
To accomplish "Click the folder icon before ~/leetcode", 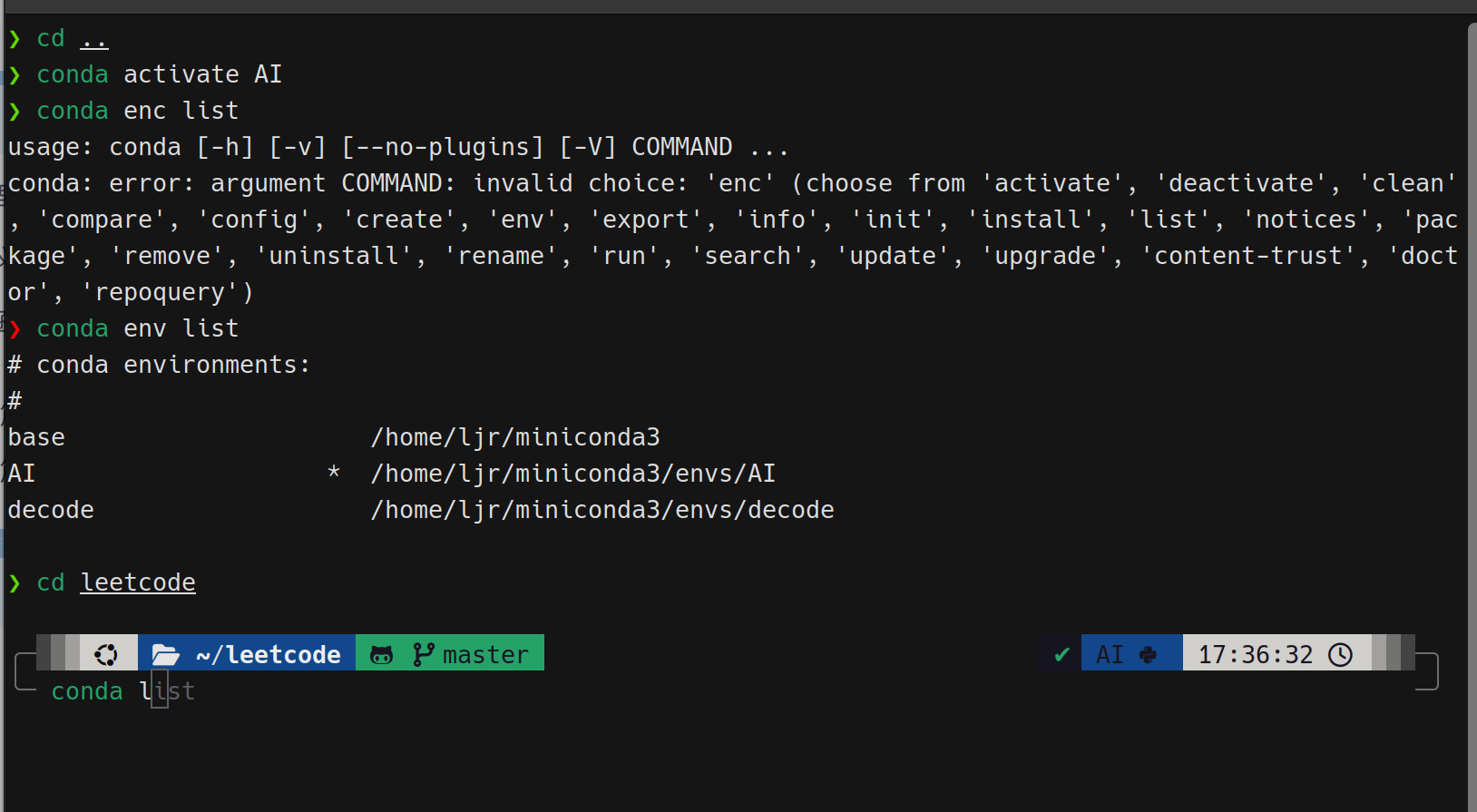I will 165,654.
